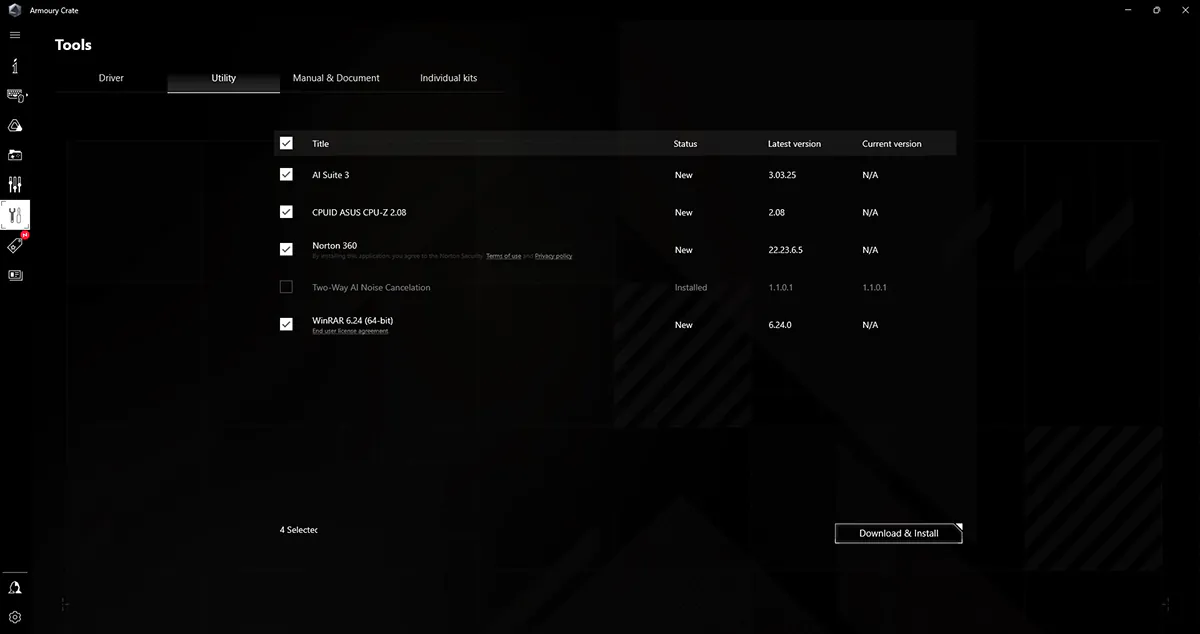Switch to the Driver tab
The height and width of the screenshot is (634, 1200).
(111, 78)
